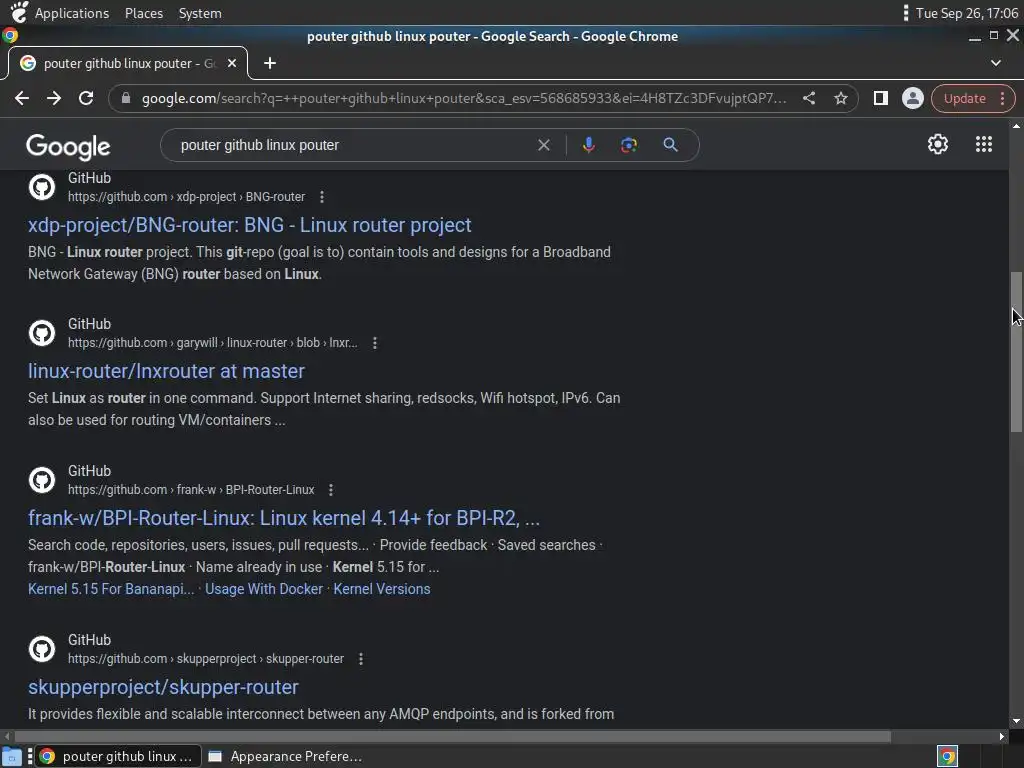Open a new tab
The height and width of the screenshot is (768, 1024).
point(270,63)
